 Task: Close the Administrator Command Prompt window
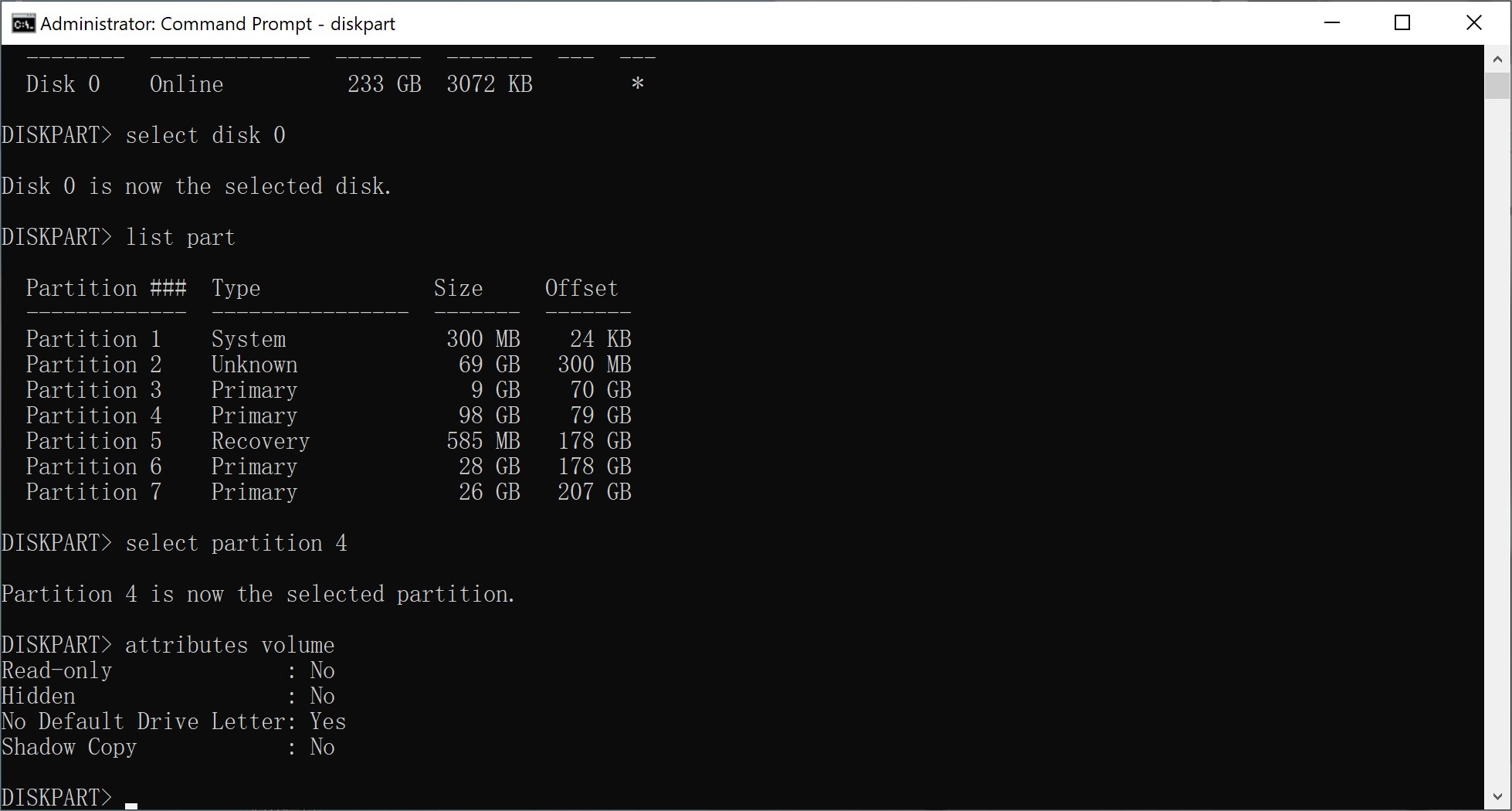point(1473,22)
